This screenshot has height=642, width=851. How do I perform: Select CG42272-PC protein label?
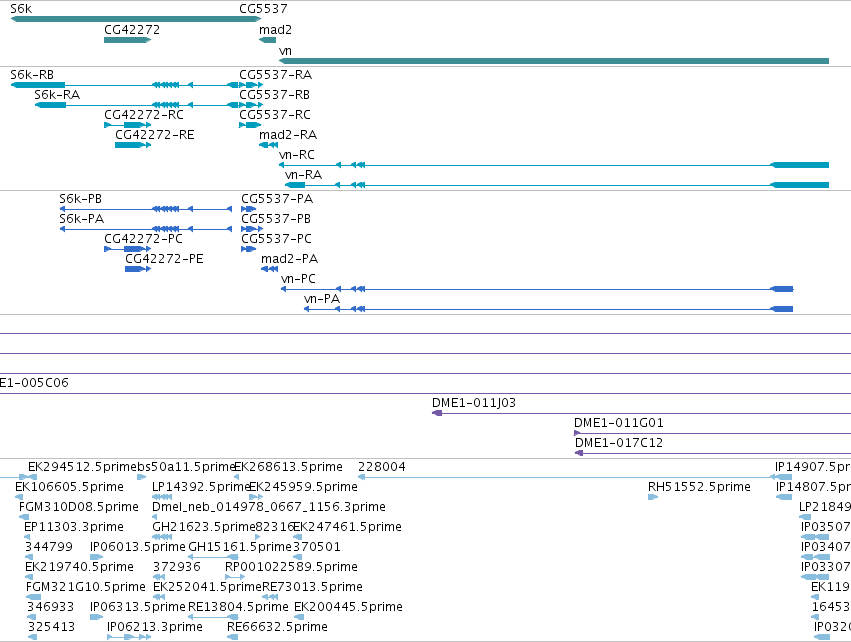click(x=143, y=239)
